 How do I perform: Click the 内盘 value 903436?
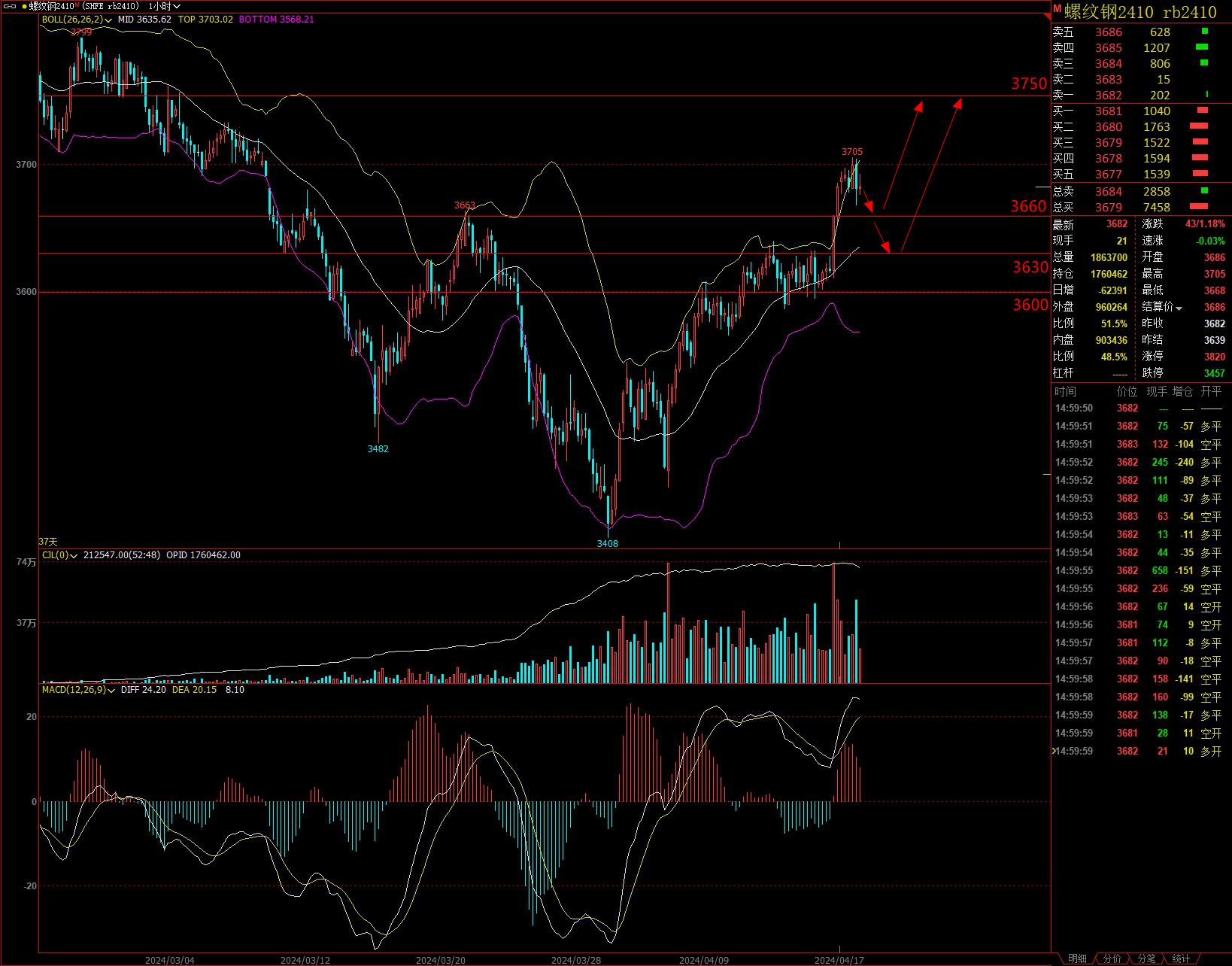click(1112, 340)
